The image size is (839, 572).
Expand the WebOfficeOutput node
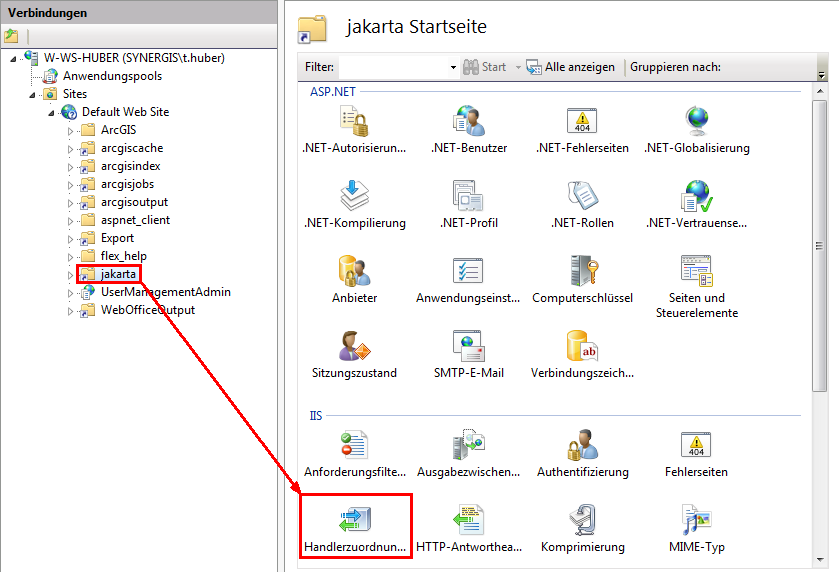coord(70,311)
